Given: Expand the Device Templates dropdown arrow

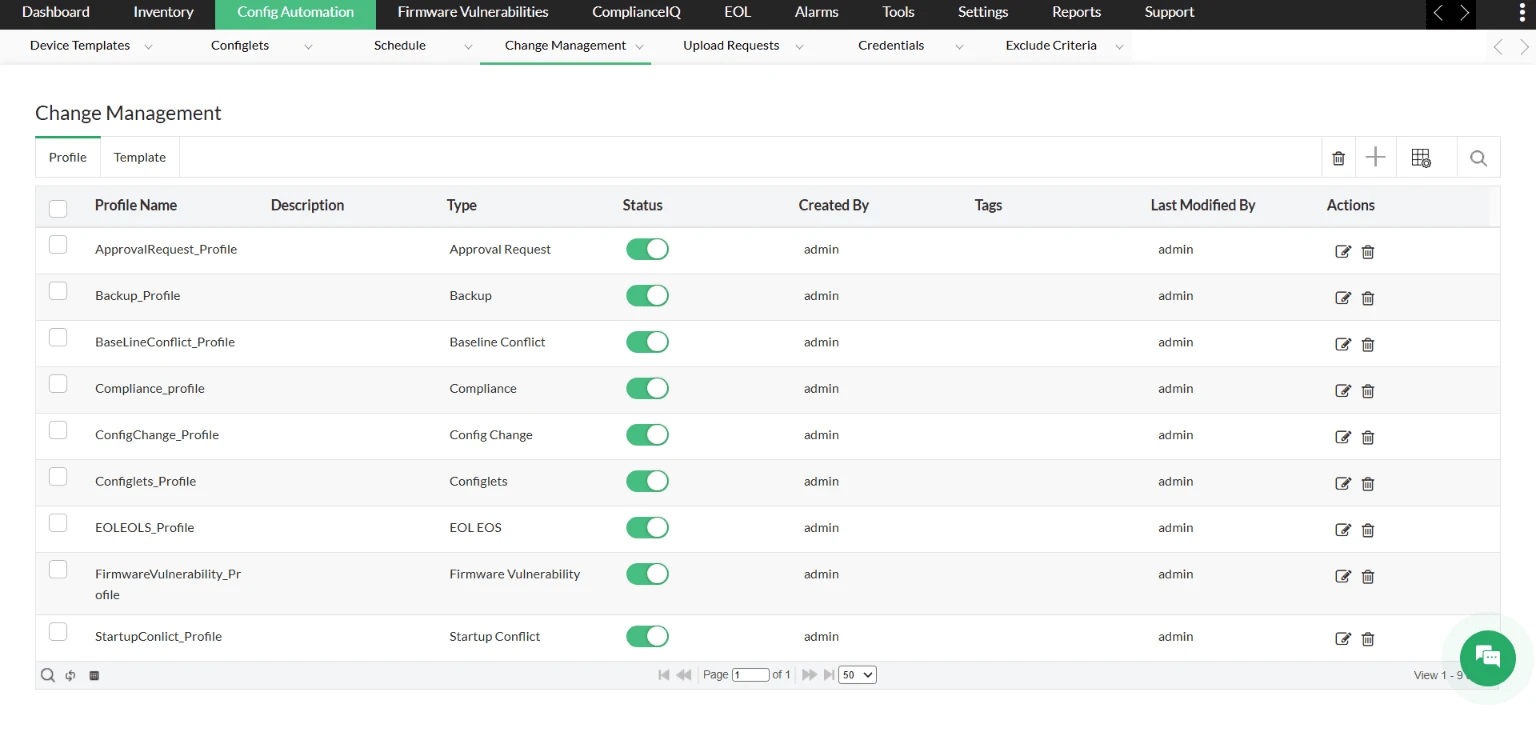Looking at the screenshot, I should 148,47.
